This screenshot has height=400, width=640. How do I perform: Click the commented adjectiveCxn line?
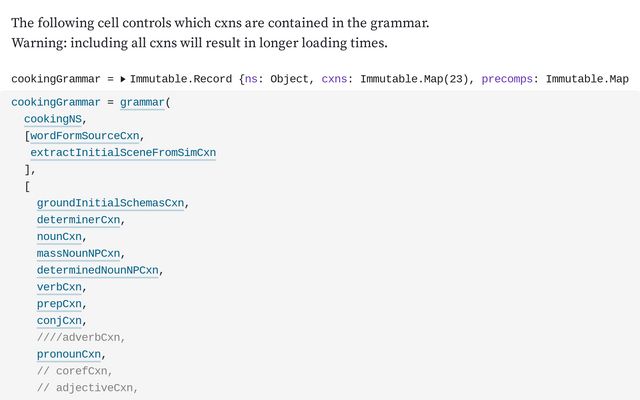tap(87, 388)
